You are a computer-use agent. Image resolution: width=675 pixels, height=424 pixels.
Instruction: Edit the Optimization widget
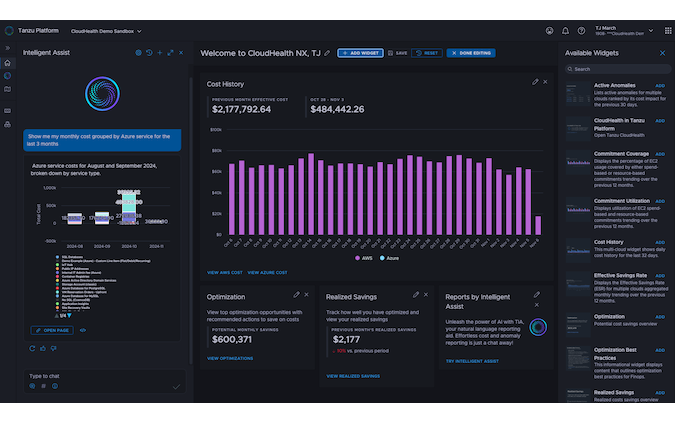click(x=296, y=295)
